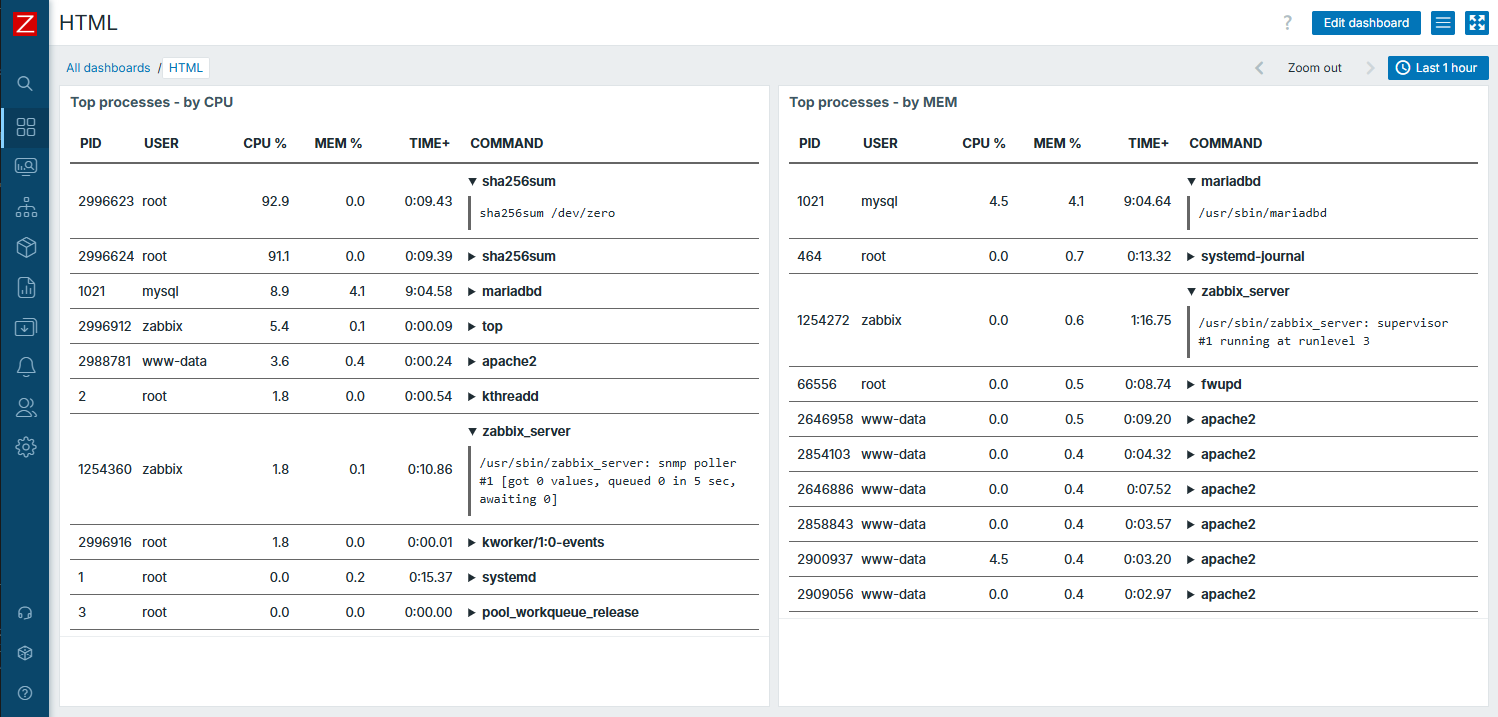Click the Zabbix logo icon
1498x717 pixels.
[x=25, y=23]
